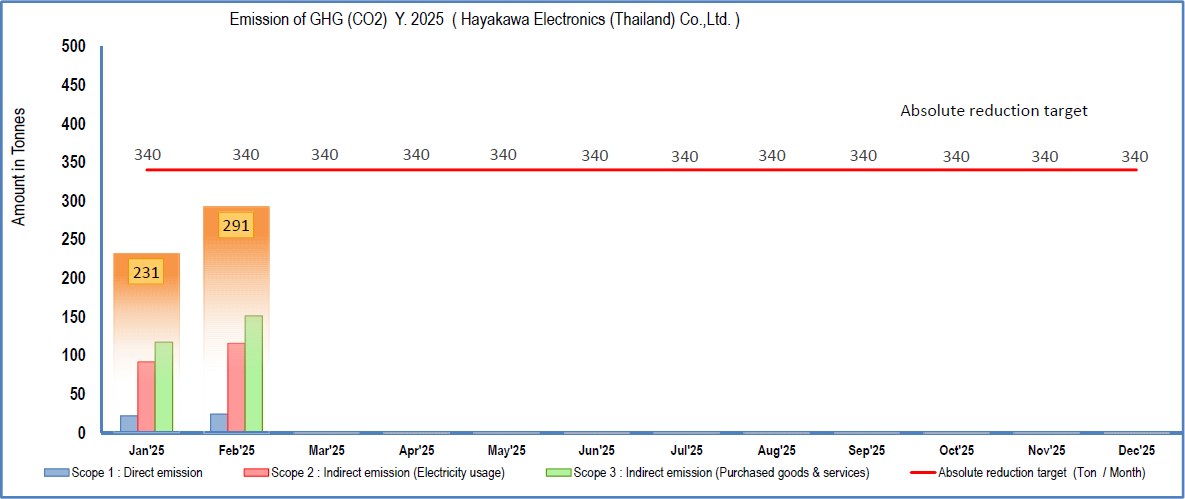Select the Scope 2 red legend swatch
The image size is (1185, 499).
click(256, 473)
